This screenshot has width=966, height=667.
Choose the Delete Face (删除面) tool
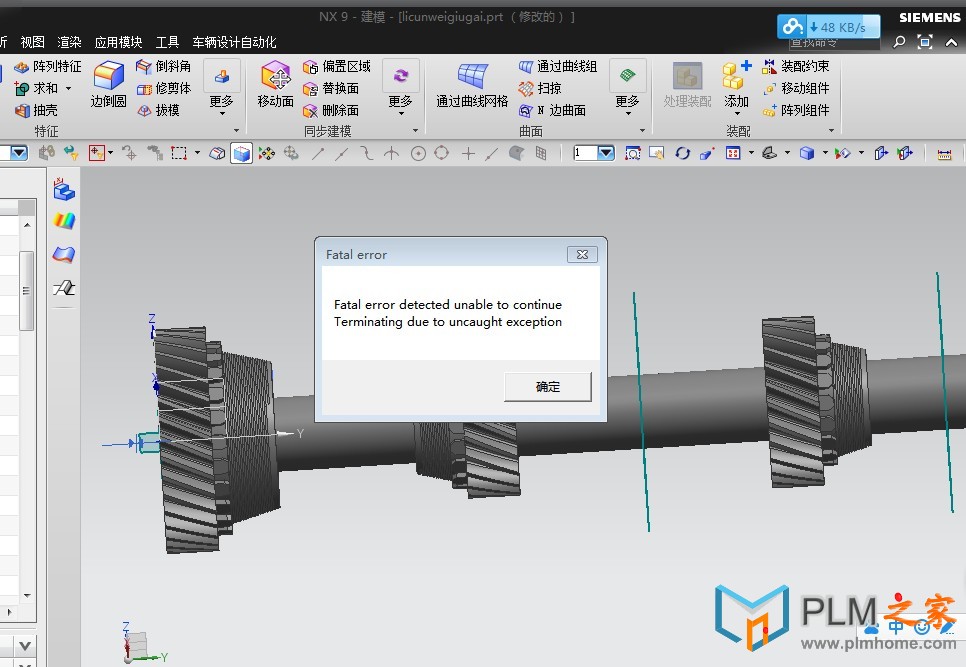pyautogui.click(x=331, y=110)
